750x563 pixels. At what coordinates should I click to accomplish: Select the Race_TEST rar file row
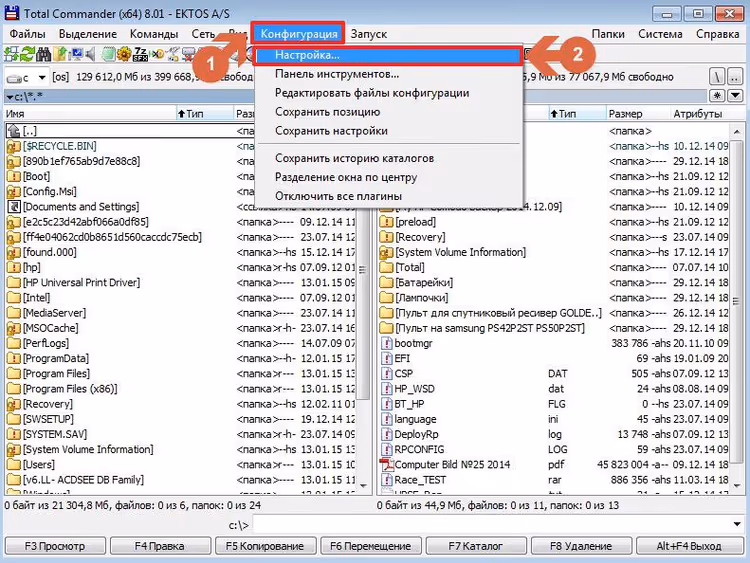coord(554,480)
